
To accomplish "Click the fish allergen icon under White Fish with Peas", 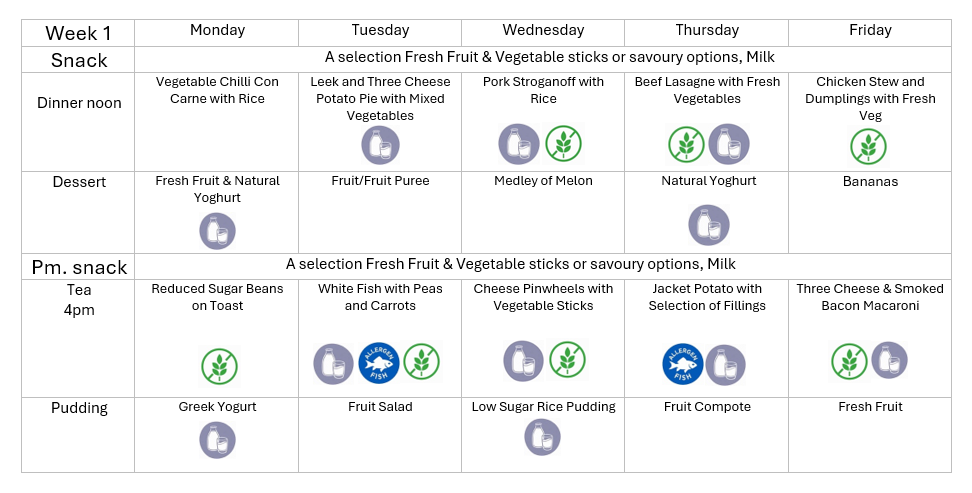I will pos(379,364).
